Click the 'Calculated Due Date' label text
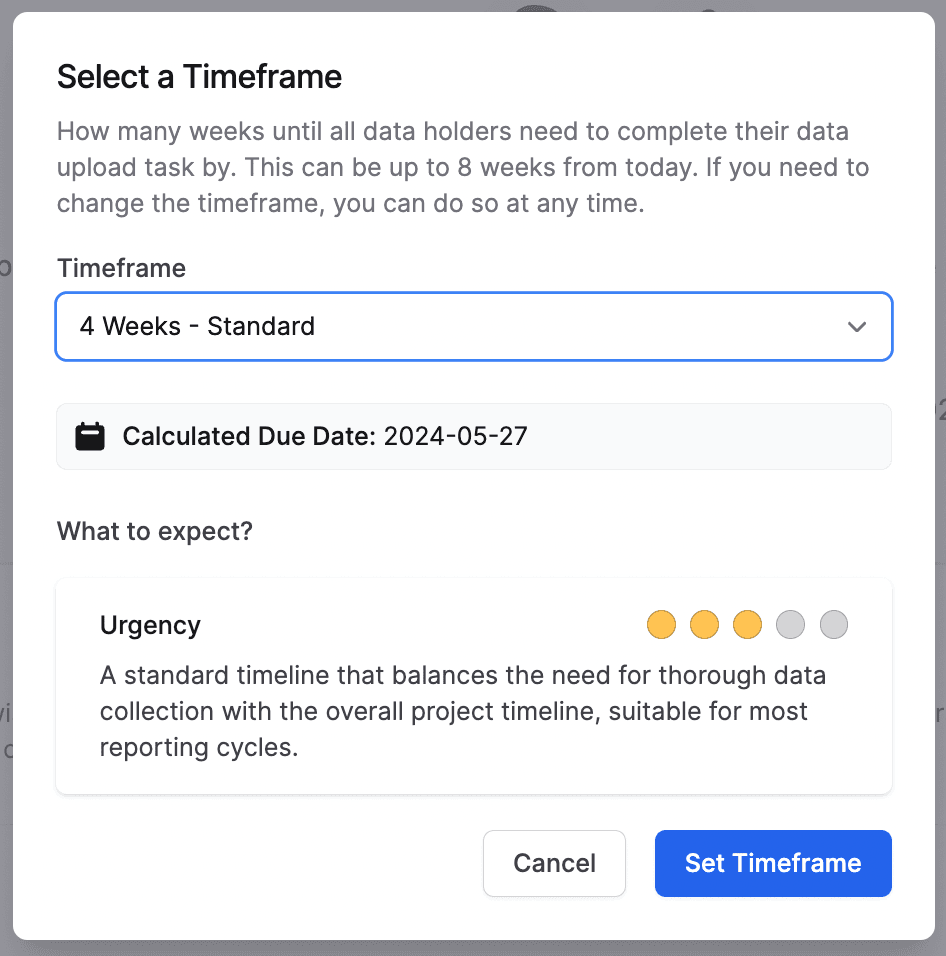 pos(249,436)
